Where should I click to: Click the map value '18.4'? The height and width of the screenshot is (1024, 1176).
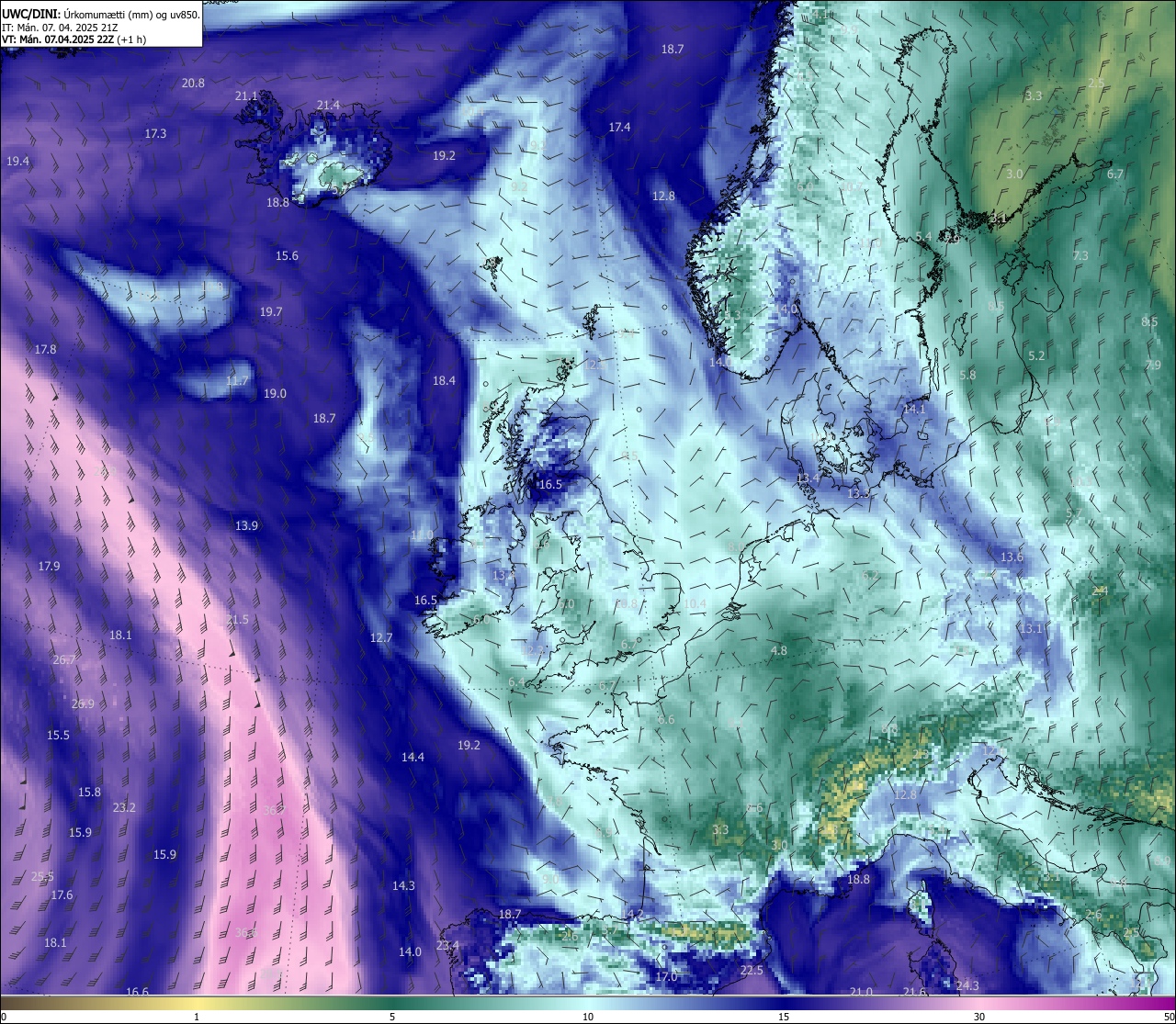(x=444, y=381)
